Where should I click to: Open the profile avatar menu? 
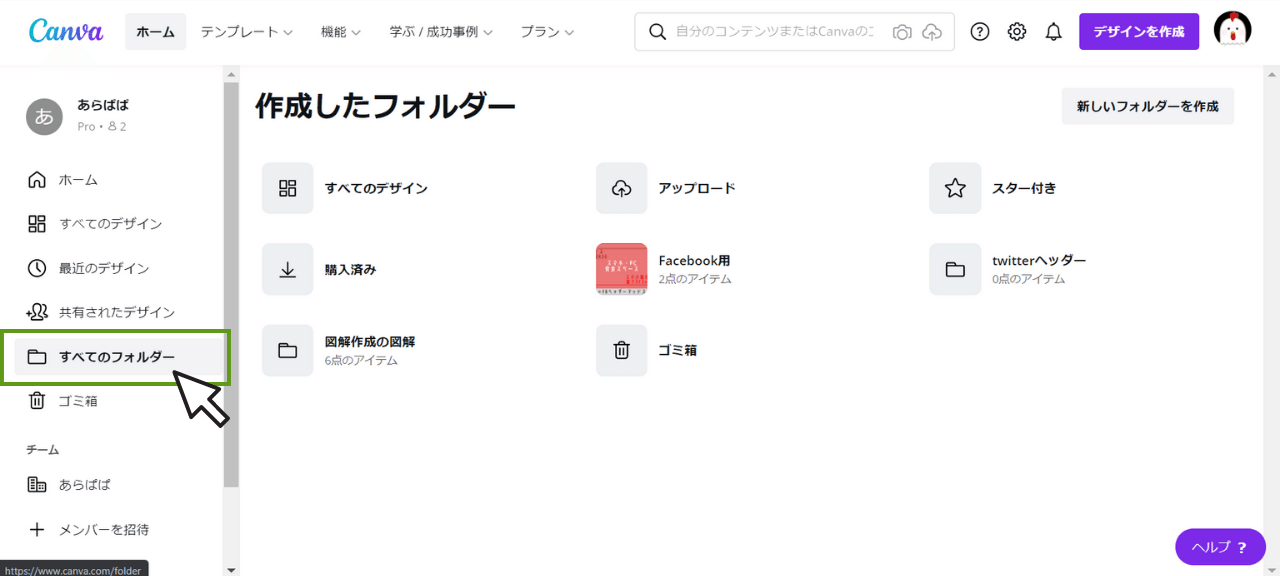pyautogui.click(x=1232, y=31)
